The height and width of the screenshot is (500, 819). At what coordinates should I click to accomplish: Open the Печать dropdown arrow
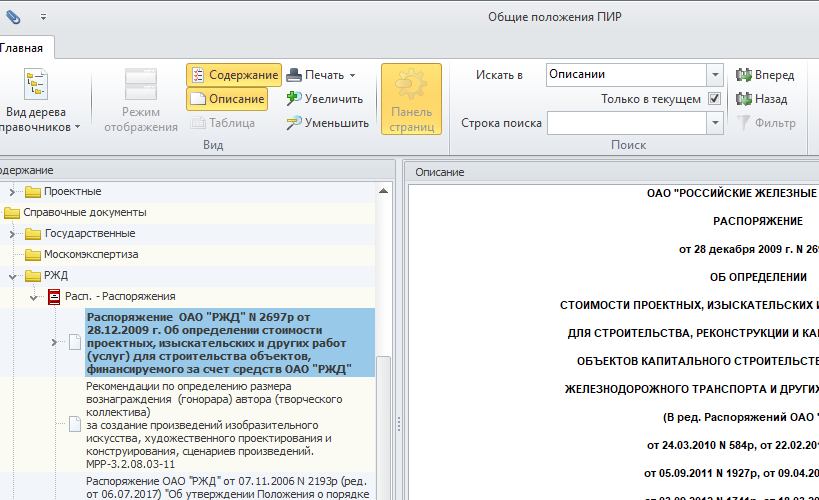[x=353, y=75]
